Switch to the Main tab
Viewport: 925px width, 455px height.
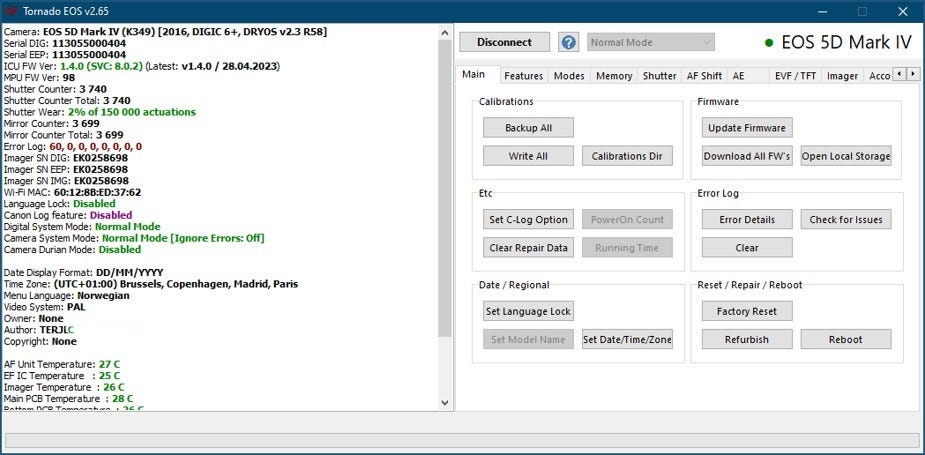(x=473, y=74)
